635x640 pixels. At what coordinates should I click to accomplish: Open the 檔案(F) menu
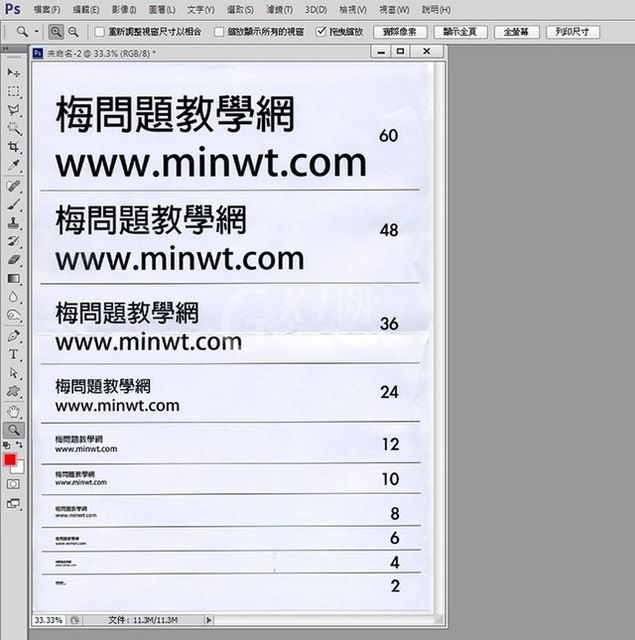coord(47,10)
